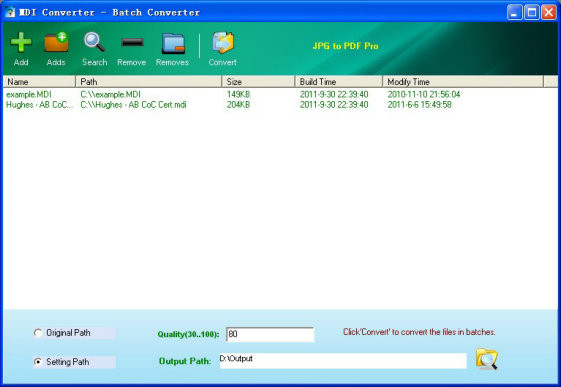Click the Removes folder icon
561x387 pixels.
tap(173, 43)
